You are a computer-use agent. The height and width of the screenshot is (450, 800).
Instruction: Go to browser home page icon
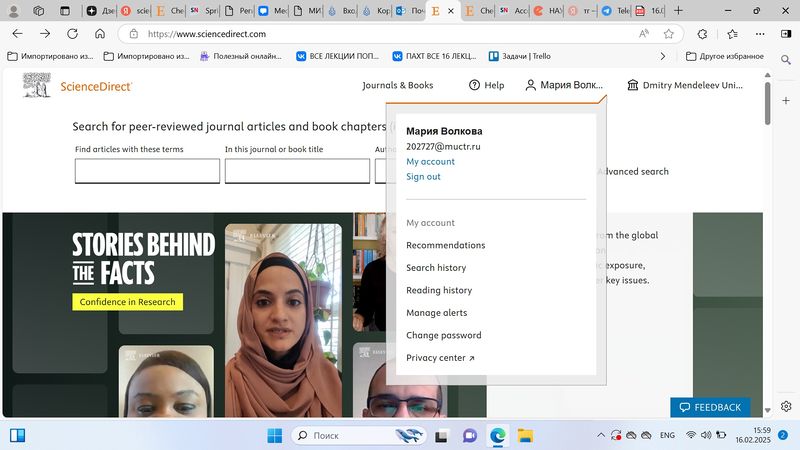[x=100, y=34]
